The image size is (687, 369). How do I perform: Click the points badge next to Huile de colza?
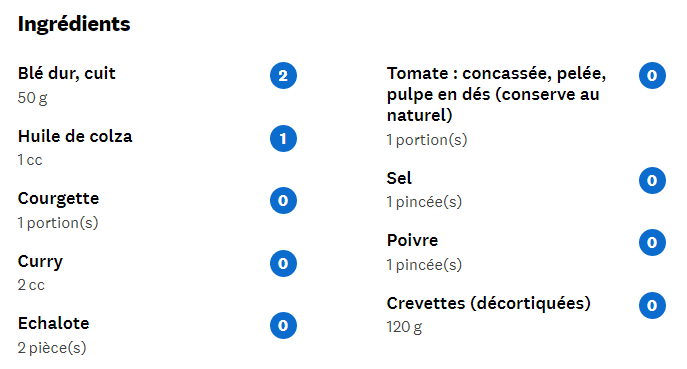pos(283,138)
